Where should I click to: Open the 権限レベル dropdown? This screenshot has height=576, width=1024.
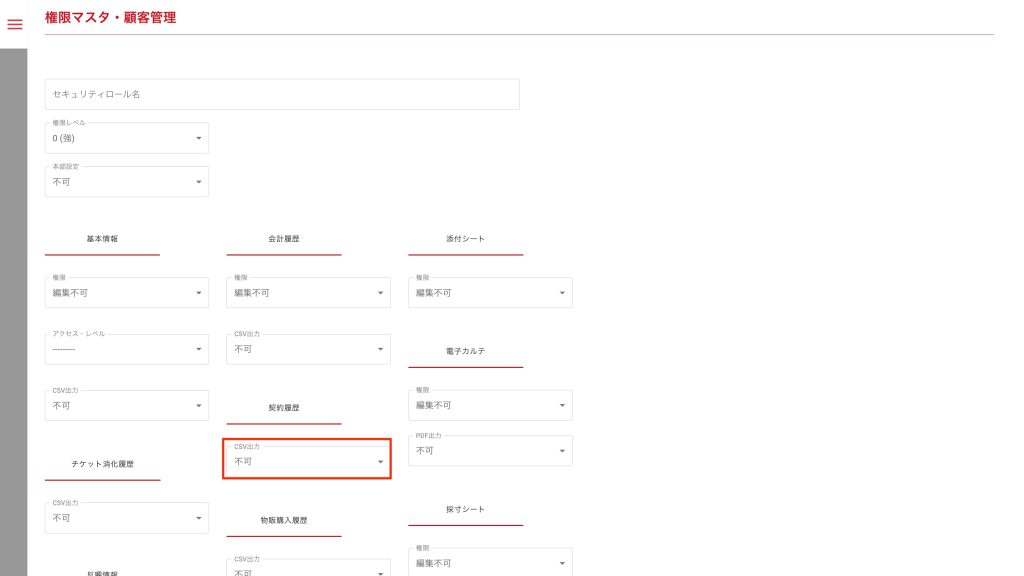(x=127, y=138)
